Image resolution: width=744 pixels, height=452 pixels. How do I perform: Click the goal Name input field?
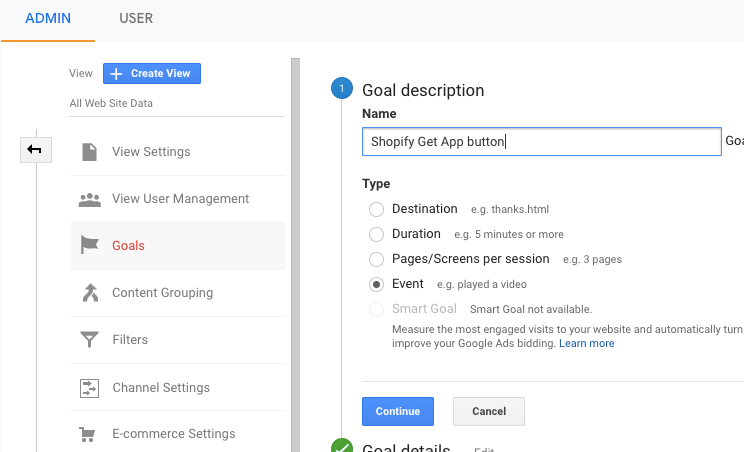(541, 141)
